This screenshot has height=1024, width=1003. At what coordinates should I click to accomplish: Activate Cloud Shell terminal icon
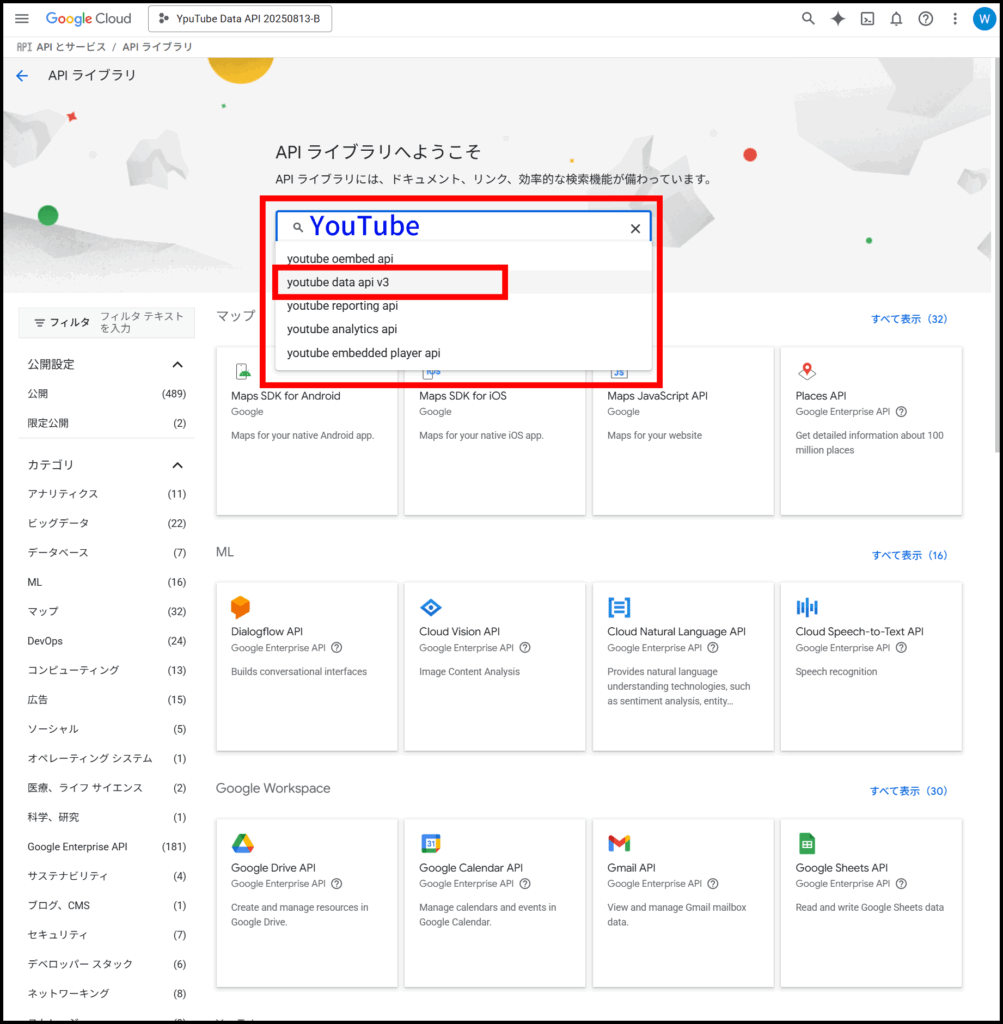point(867,18)
